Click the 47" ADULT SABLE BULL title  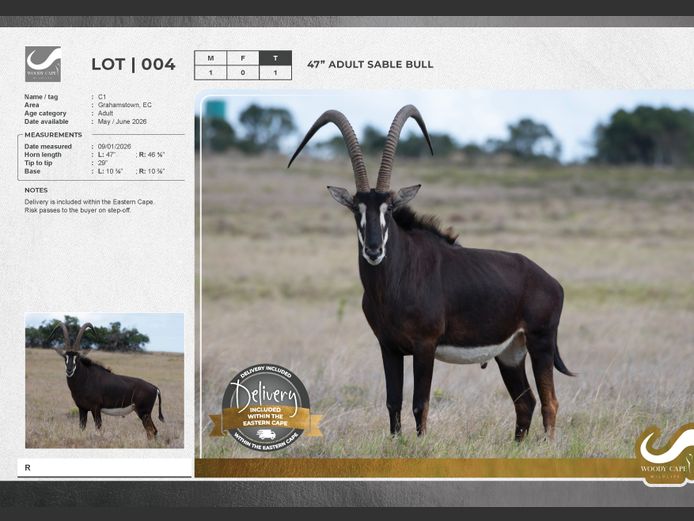370,65
